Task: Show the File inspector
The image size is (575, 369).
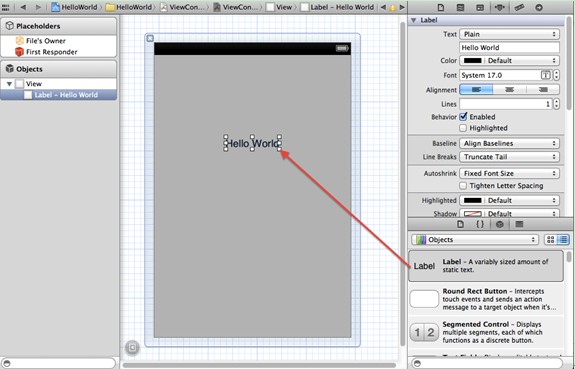Action: 441,7
